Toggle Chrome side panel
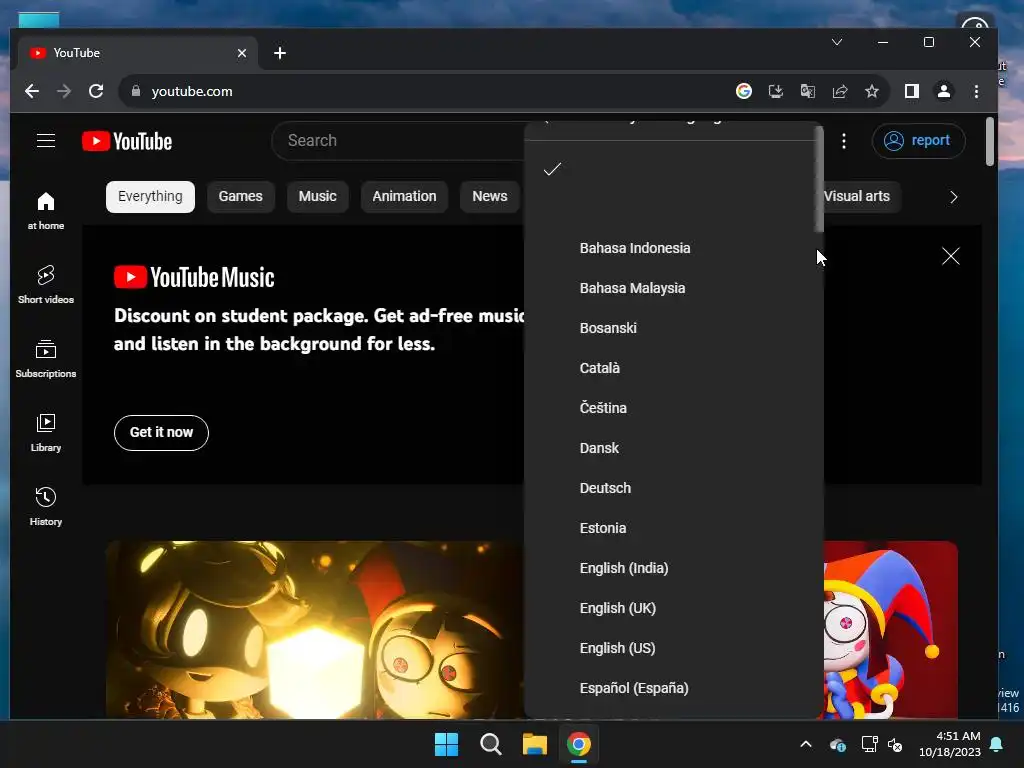 (912, 91)
